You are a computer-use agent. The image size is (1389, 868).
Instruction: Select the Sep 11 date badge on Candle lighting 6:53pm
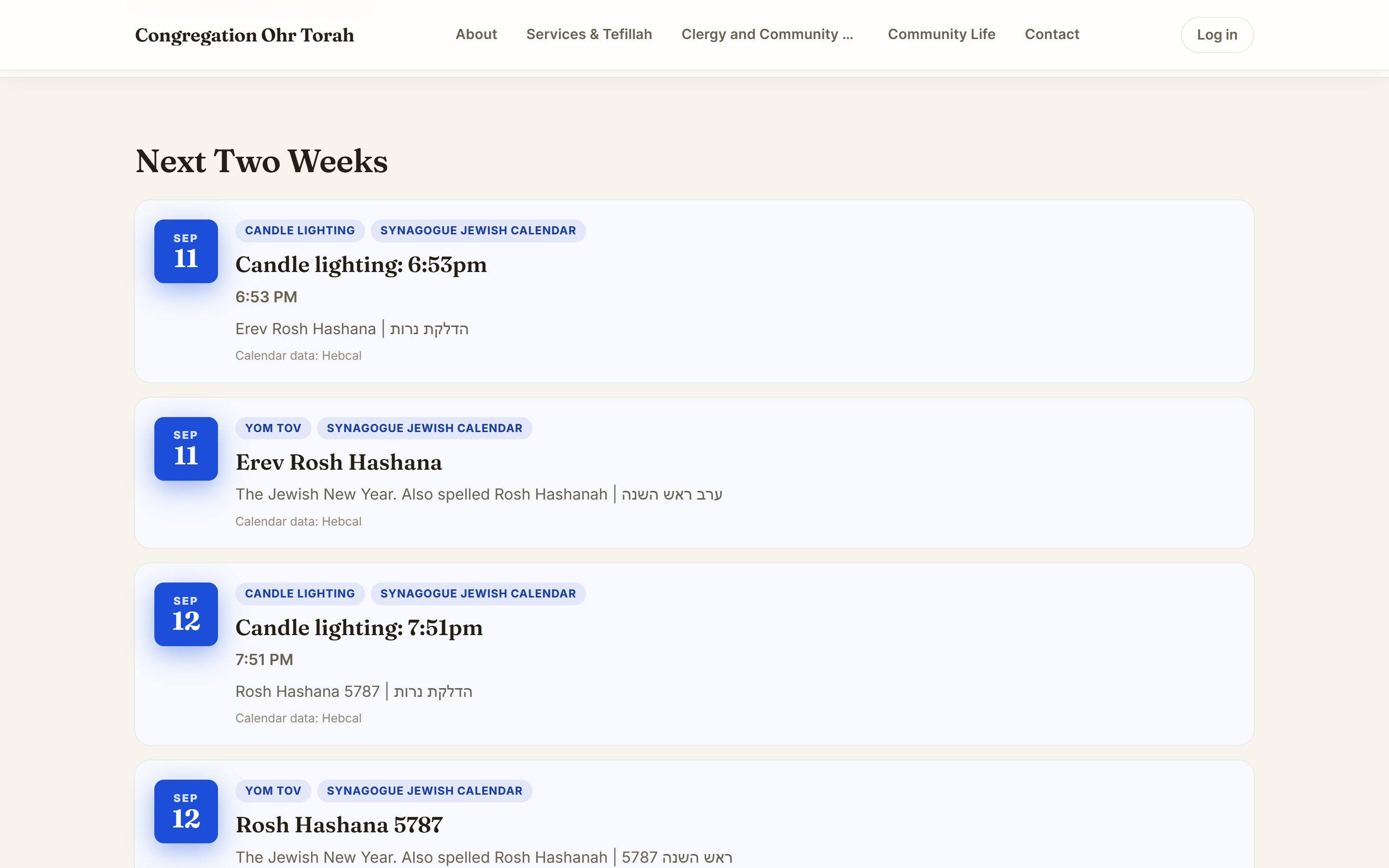(x=186, y=251)
